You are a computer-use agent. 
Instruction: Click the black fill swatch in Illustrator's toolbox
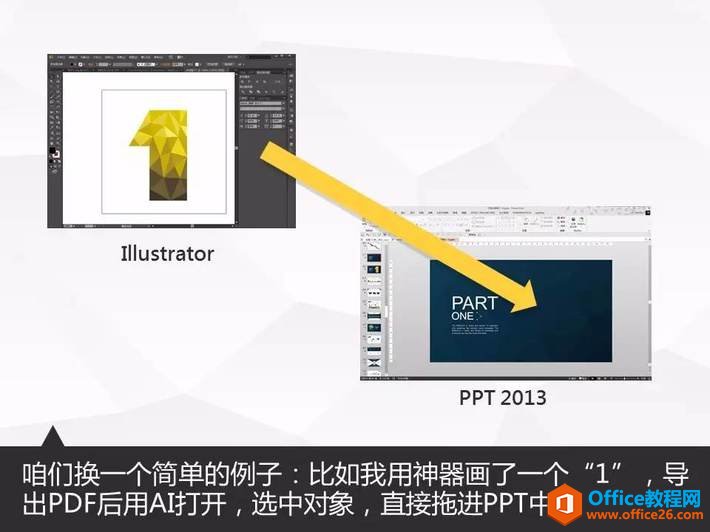52,150
